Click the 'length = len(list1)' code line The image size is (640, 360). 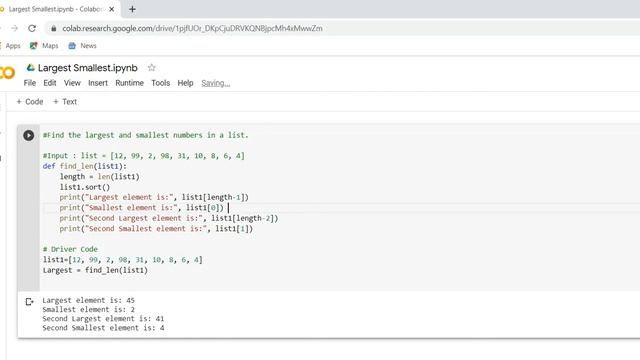coord(100,177)
